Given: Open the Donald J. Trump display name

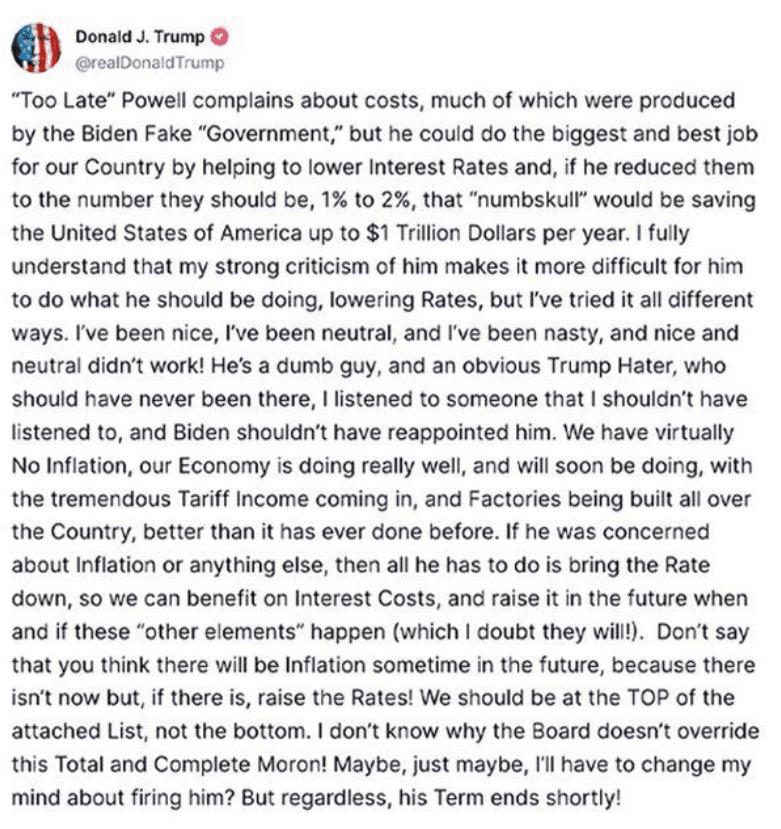Looking at the screenshot, I should 140,37.
